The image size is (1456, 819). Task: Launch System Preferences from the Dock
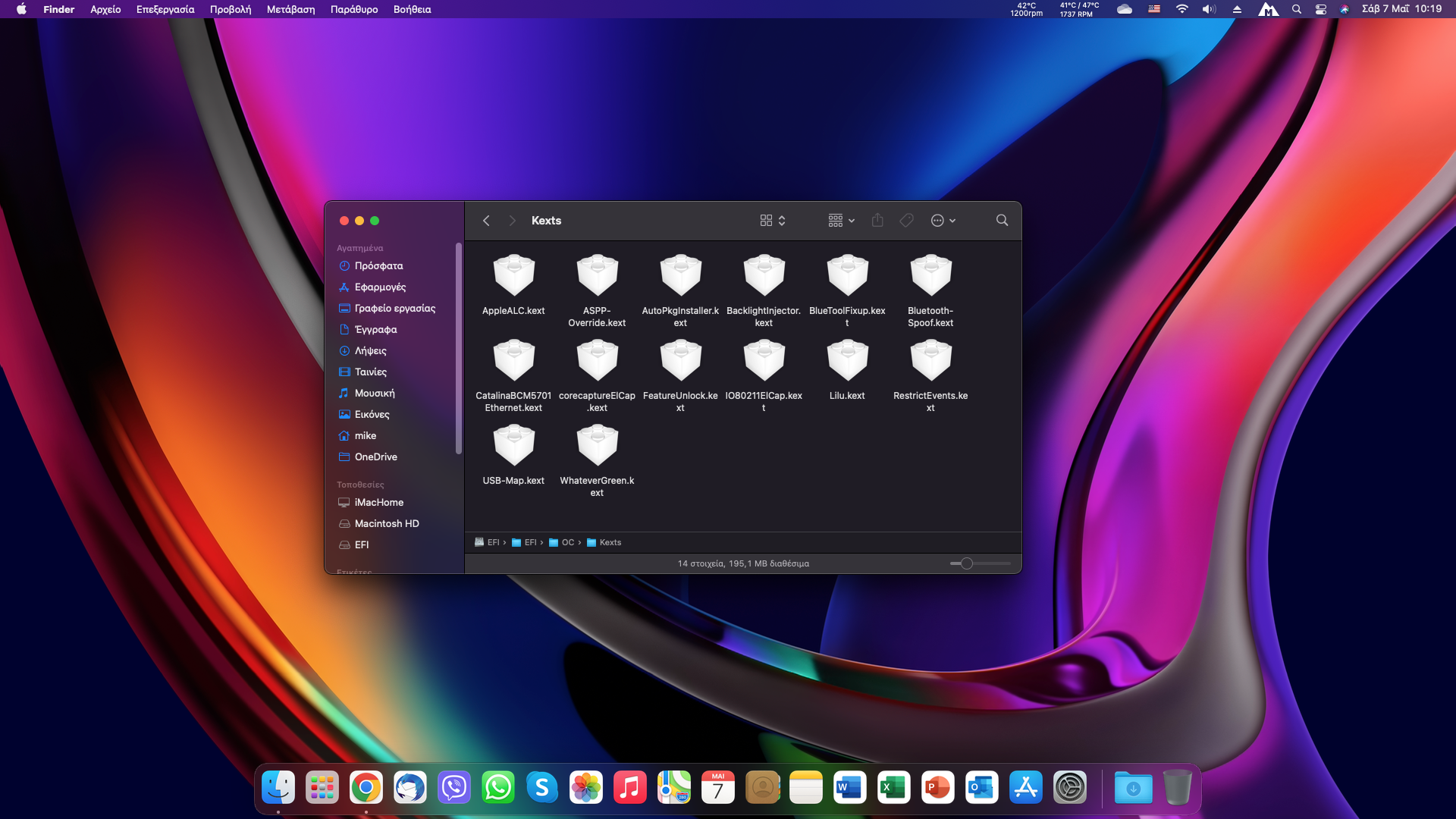click(1070, 788)
